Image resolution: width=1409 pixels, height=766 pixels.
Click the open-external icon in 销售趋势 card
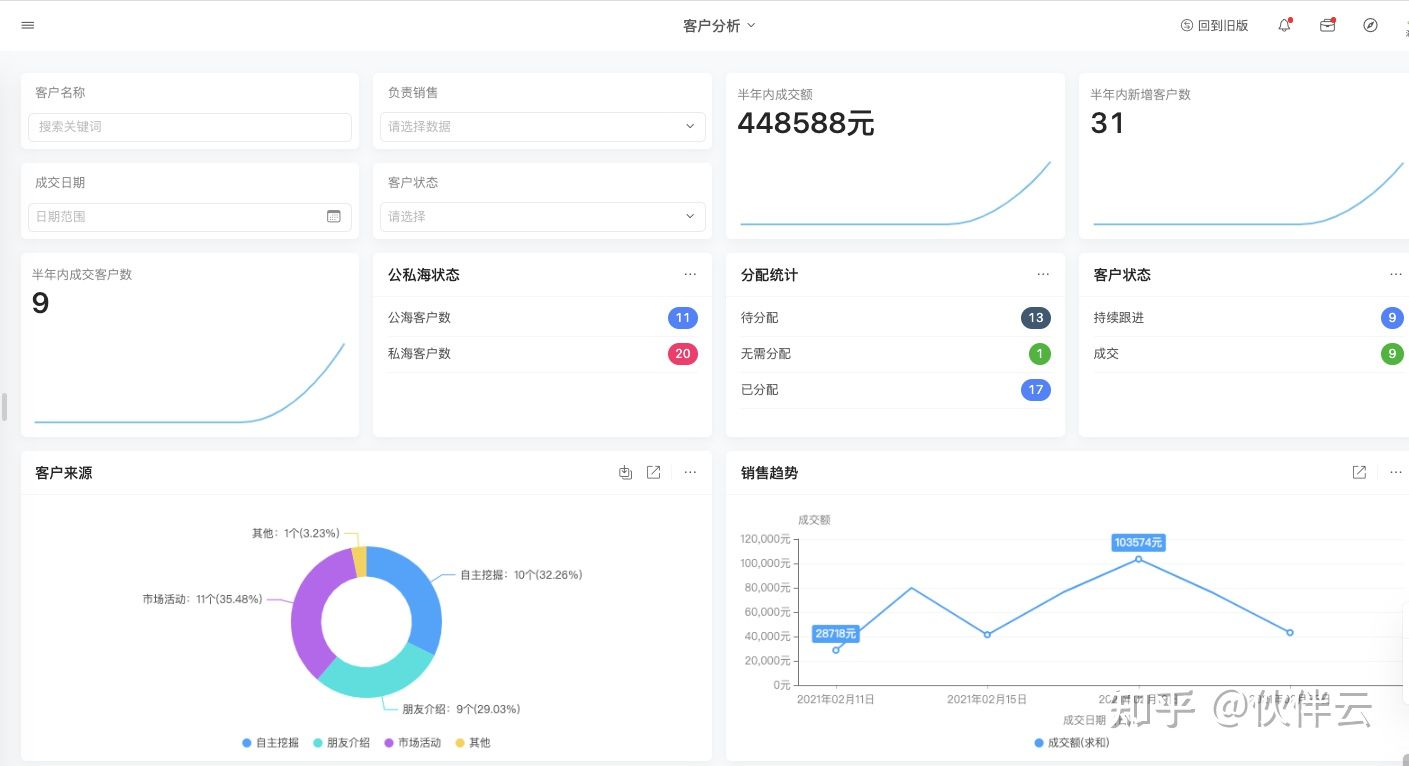1359,472
